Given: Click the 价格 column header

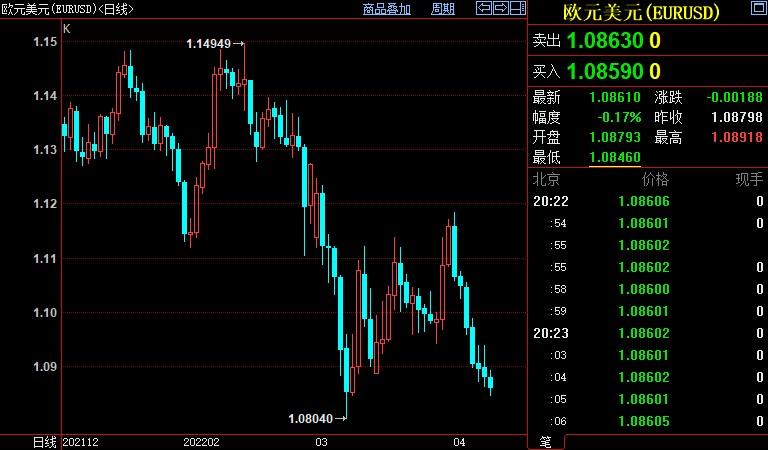Looking at the screenshot, I should click(x=654, y=180).
